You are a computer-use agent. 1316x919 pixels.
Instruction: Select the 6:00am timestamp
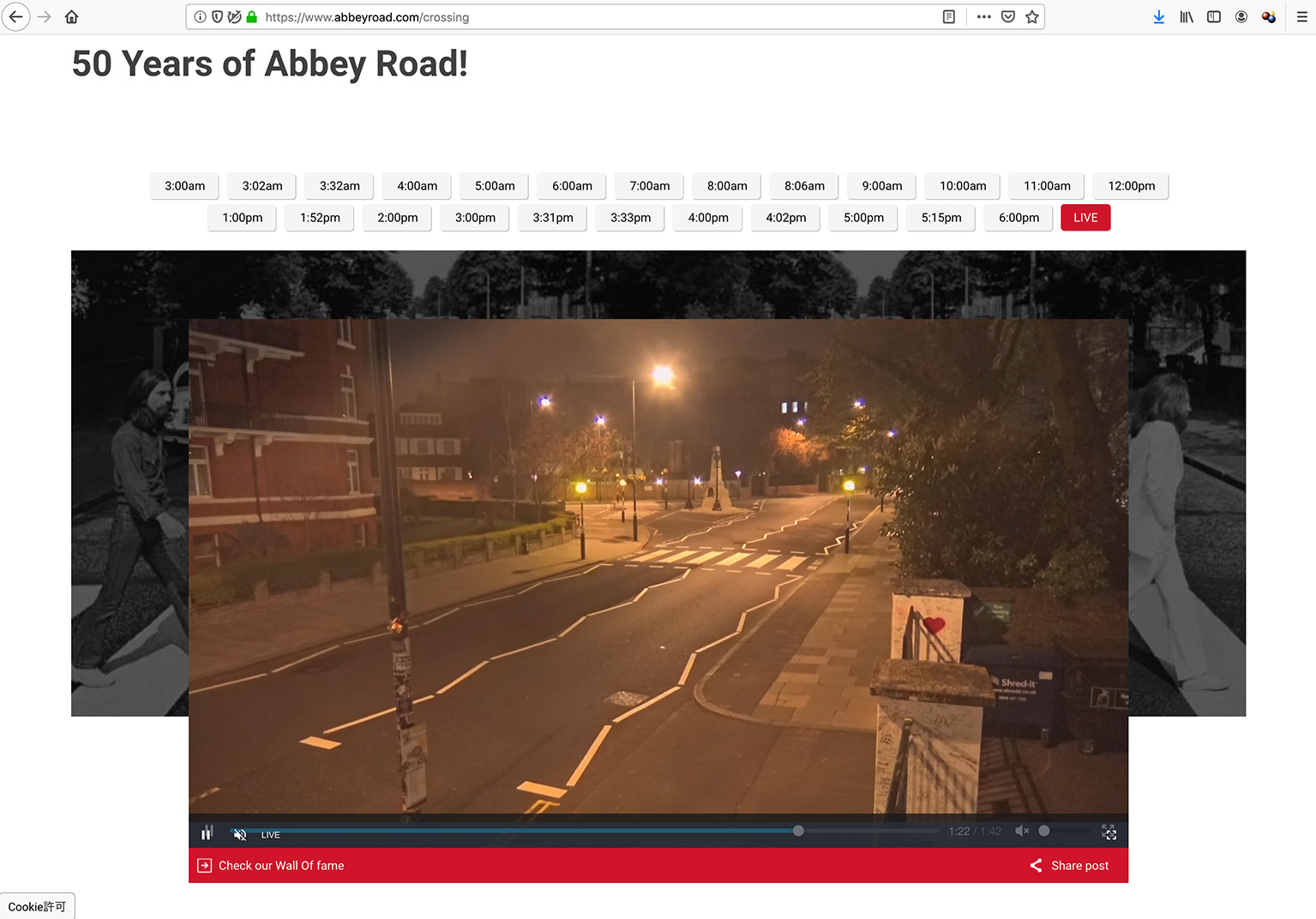click(572, 186)
